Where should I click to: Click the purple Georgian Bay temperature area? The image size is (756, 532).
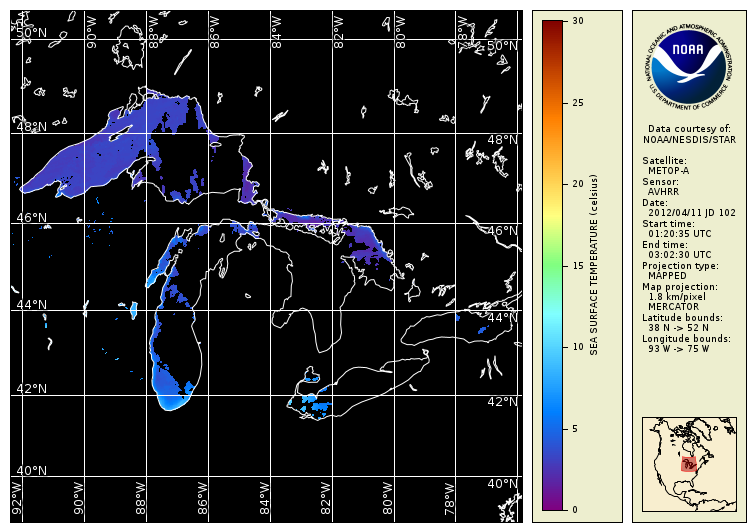[369, 246]
